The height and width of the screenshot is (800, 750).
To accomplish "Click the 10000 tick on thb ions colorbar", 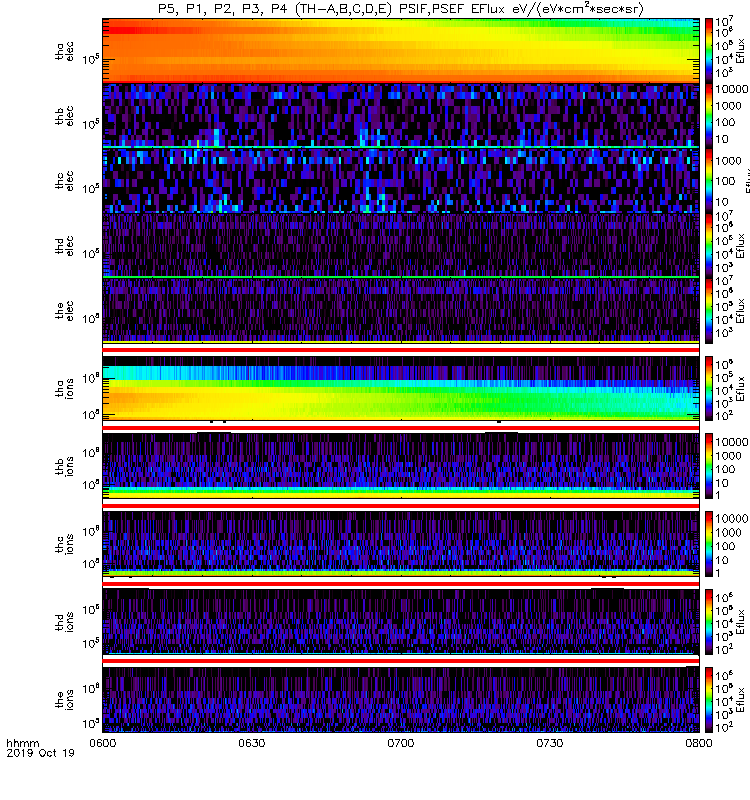I will point(731,442).
